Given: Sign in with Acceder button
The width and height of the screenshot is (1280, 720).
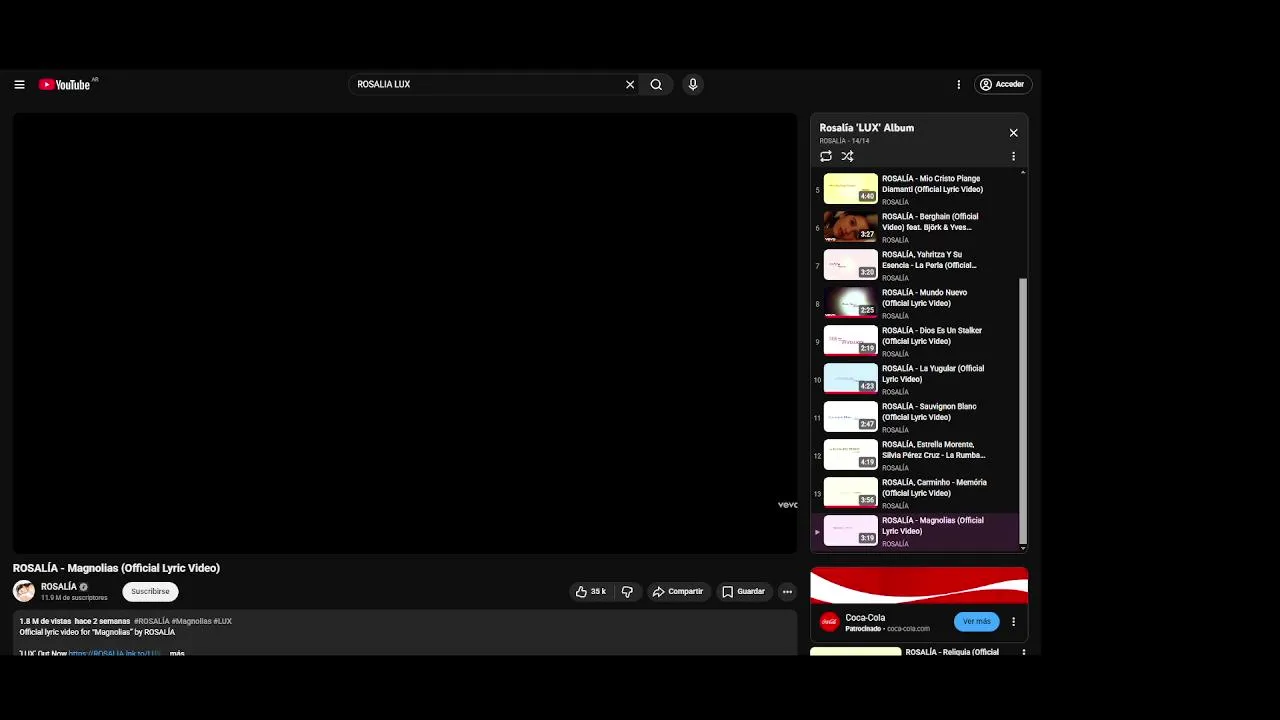Looking at the screenshot, I should 1002,85.
